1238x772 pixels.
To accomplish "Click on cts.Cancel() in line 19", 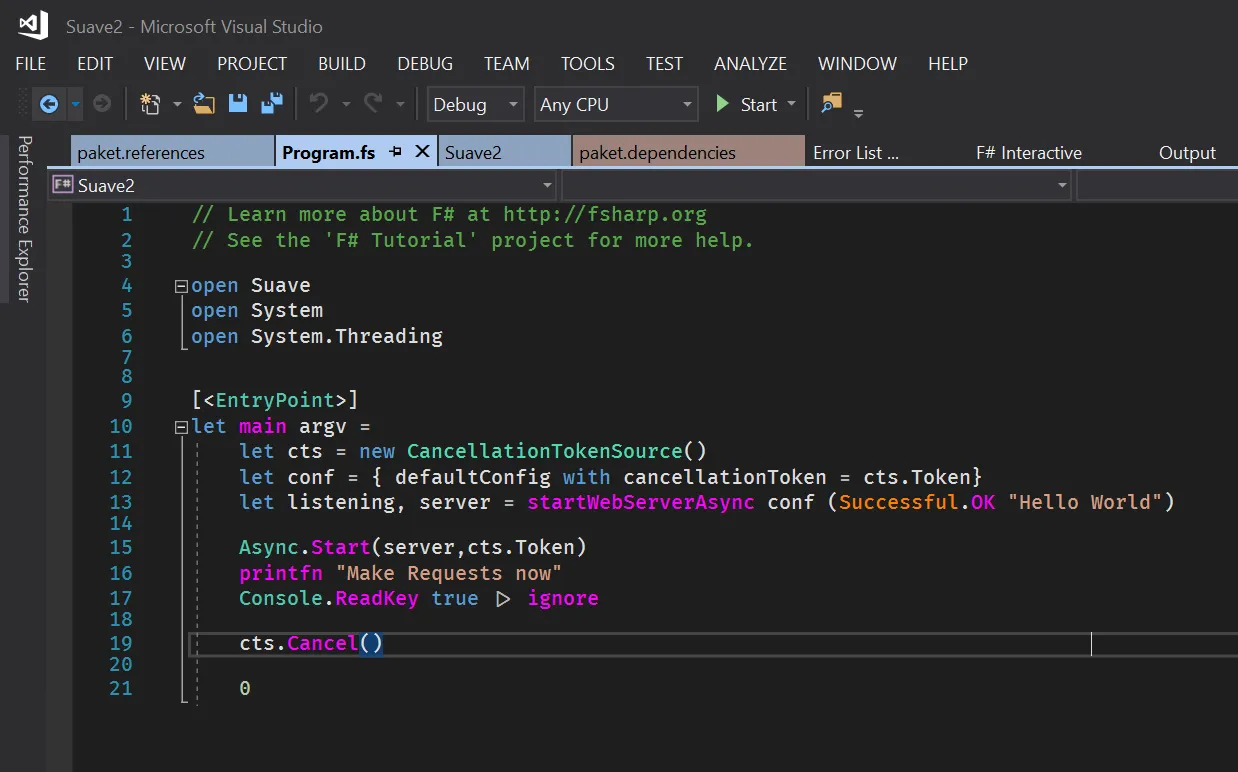I will pyautogui.click(x=311, y=643).
